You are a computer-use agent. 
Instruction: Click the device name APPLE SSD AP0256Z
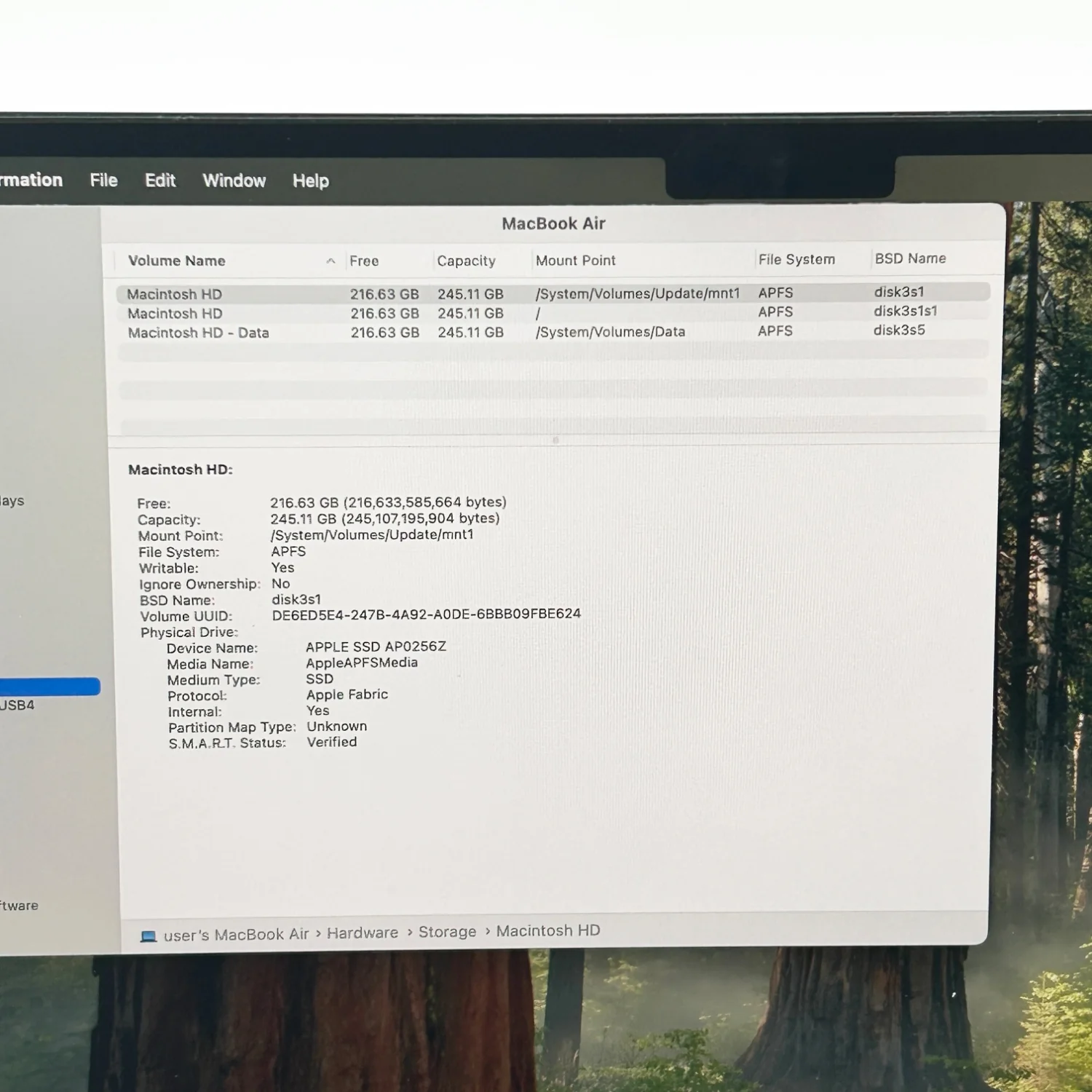[x=376, y=646]
